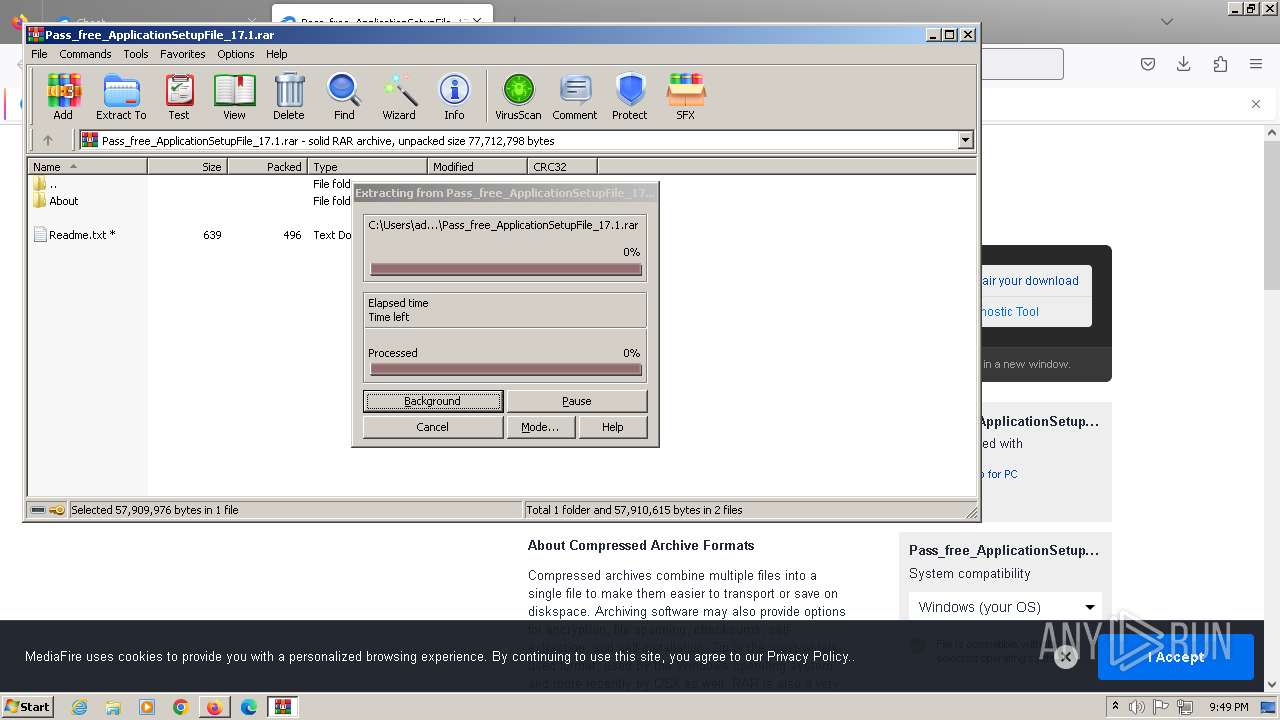Click the Delete trash icon
This screenshot has height=720, width=1280.
[x=289, y=97]
